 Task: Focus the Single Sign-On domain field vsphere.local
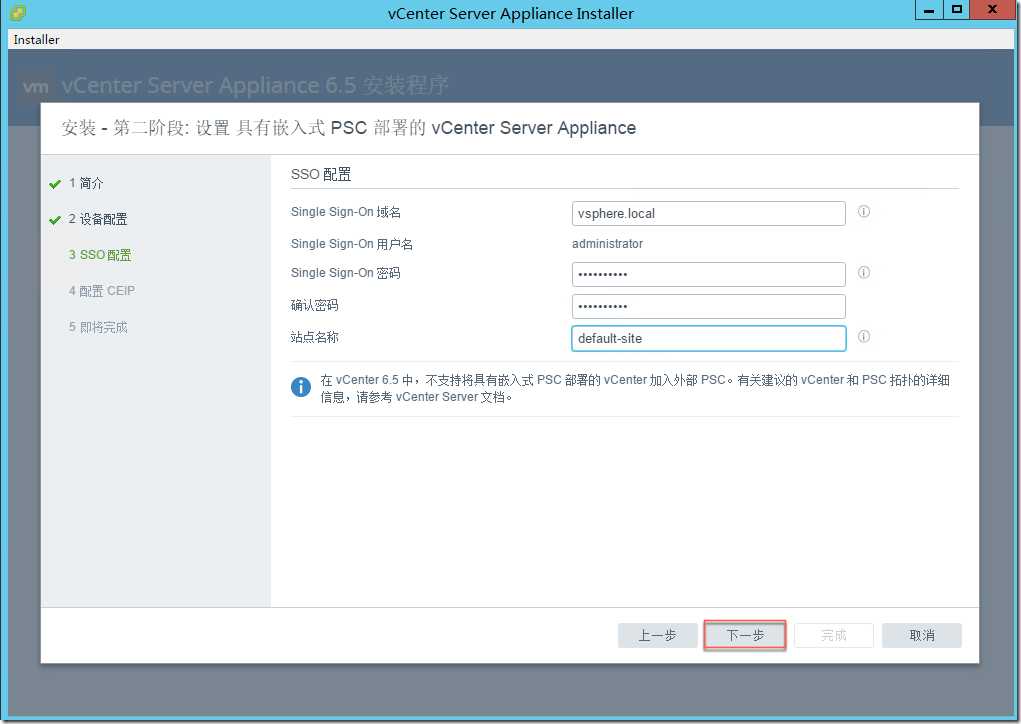pos(708,214)
